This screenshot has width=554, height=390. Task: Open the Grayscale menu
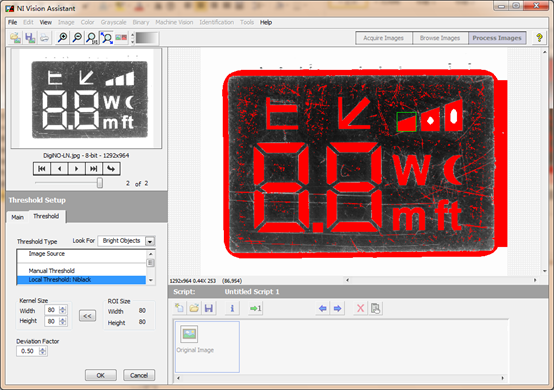click(x=113, y=22)
